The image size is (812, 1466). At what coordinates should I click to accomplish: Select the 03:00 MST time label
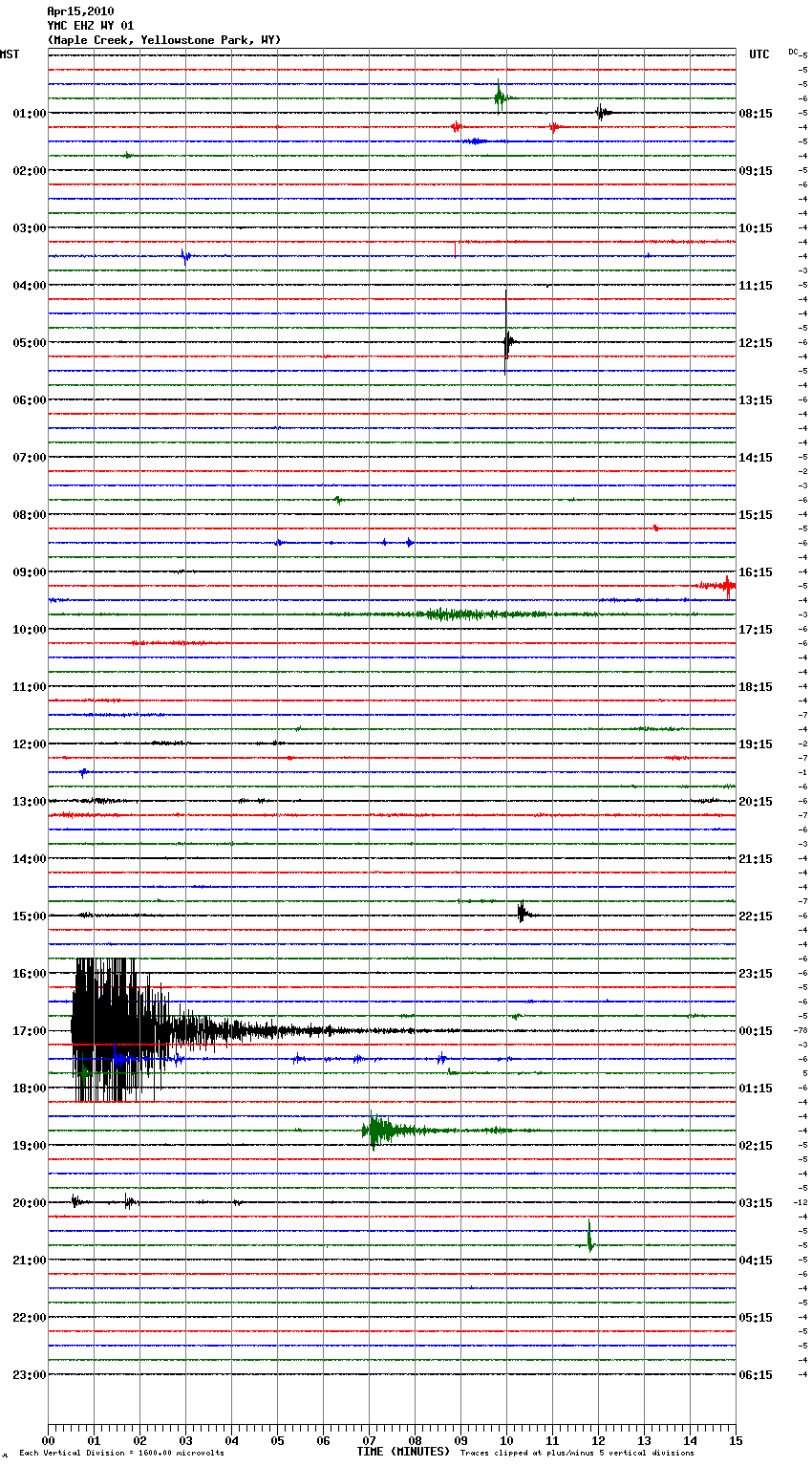pos(29,228)
